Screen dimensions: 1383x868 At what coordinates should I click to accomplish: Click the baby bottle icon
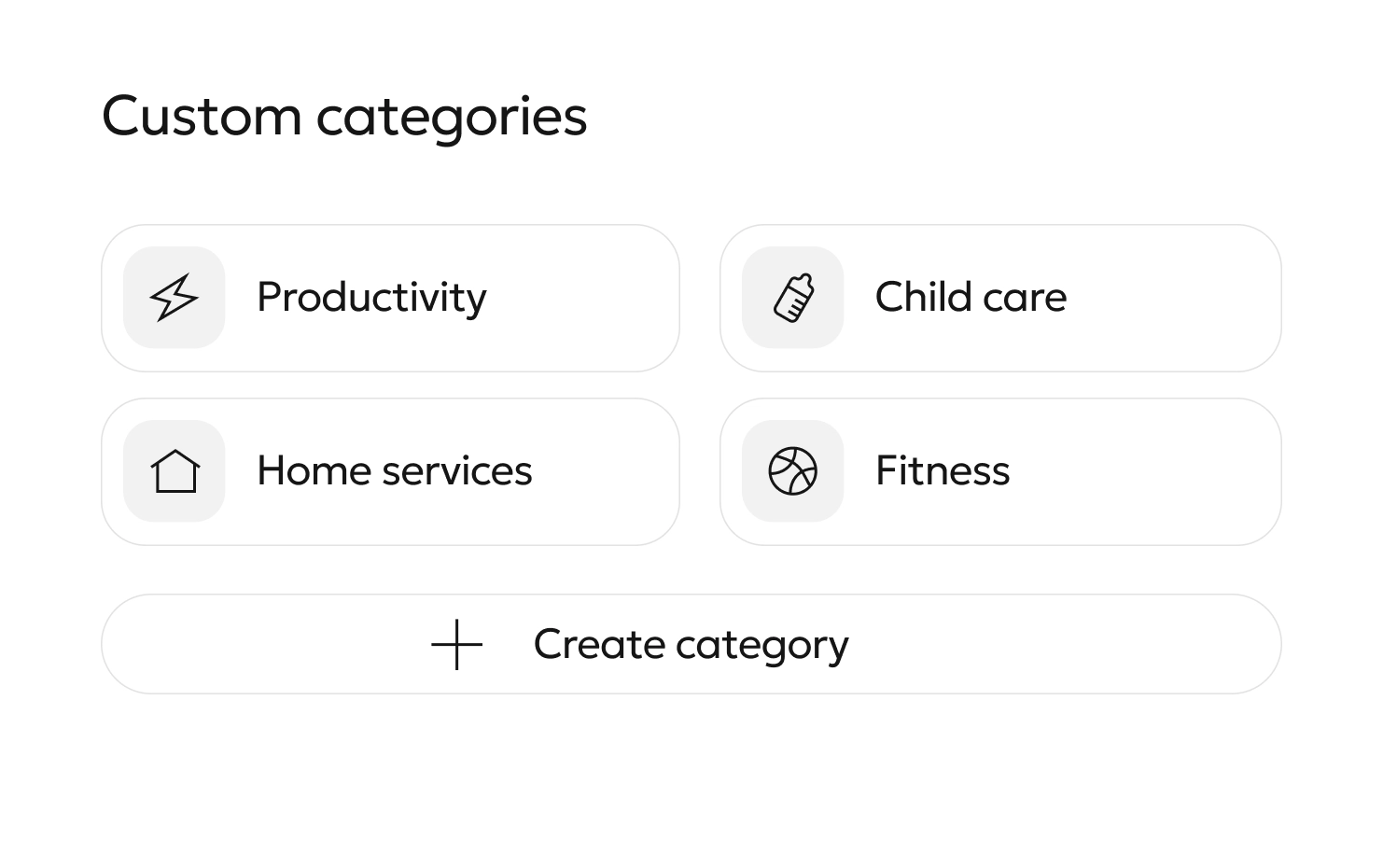[793, 298]
